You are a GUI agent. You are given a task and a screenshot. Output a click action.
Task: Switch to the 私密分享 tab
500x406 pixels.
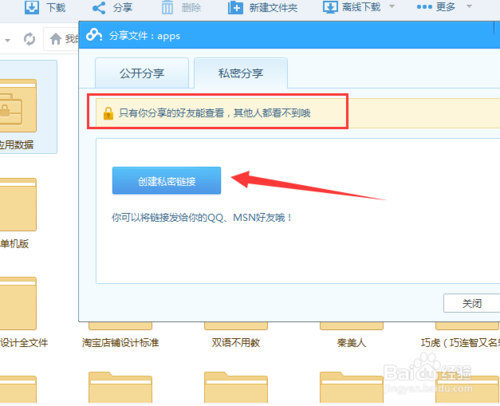coord(241,73)
